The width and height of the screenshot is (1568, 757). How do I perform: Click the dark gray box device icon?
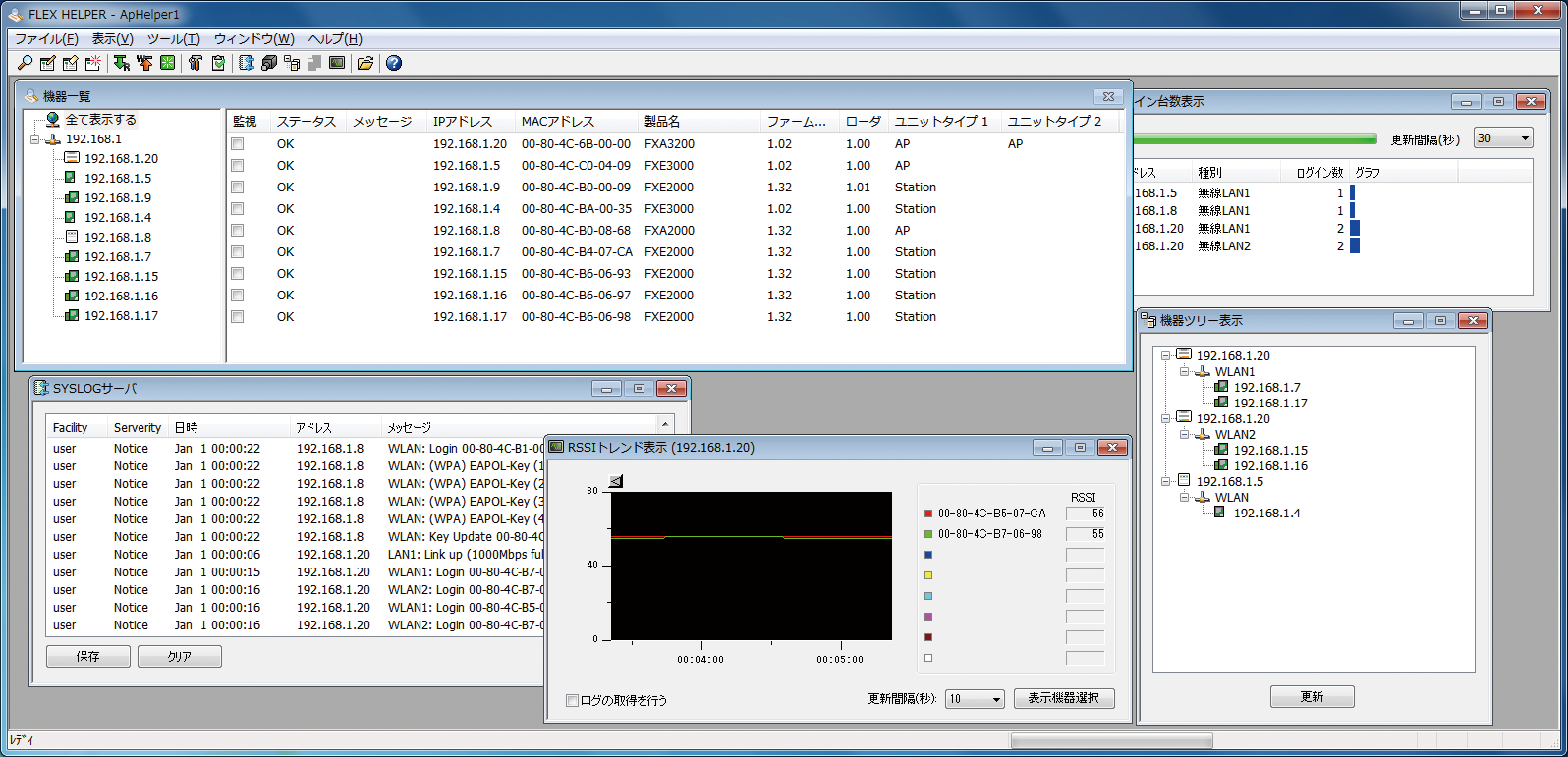click(269, 63)
